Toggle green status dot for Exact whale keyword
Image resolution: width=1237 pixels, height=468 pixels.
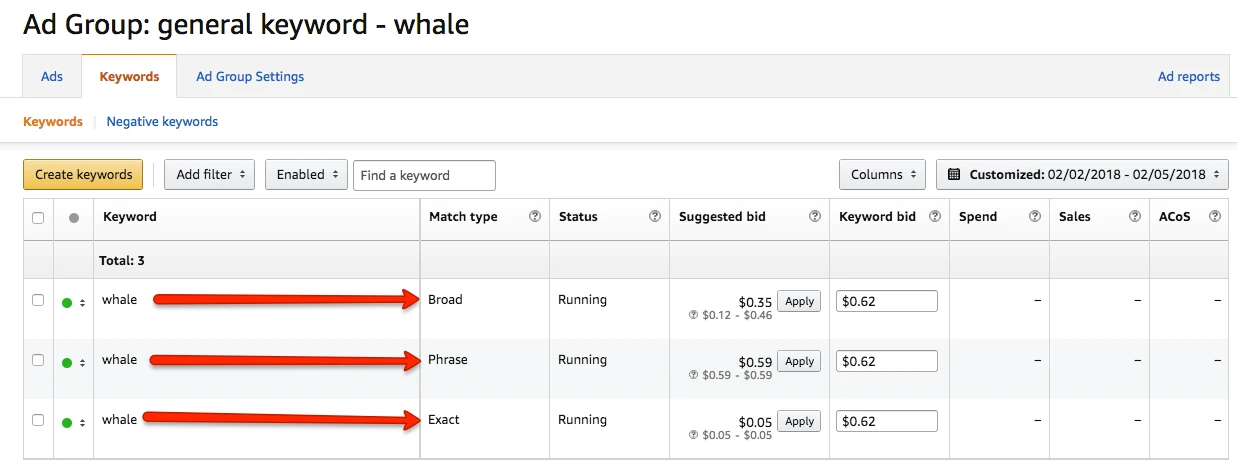(67, 423)
